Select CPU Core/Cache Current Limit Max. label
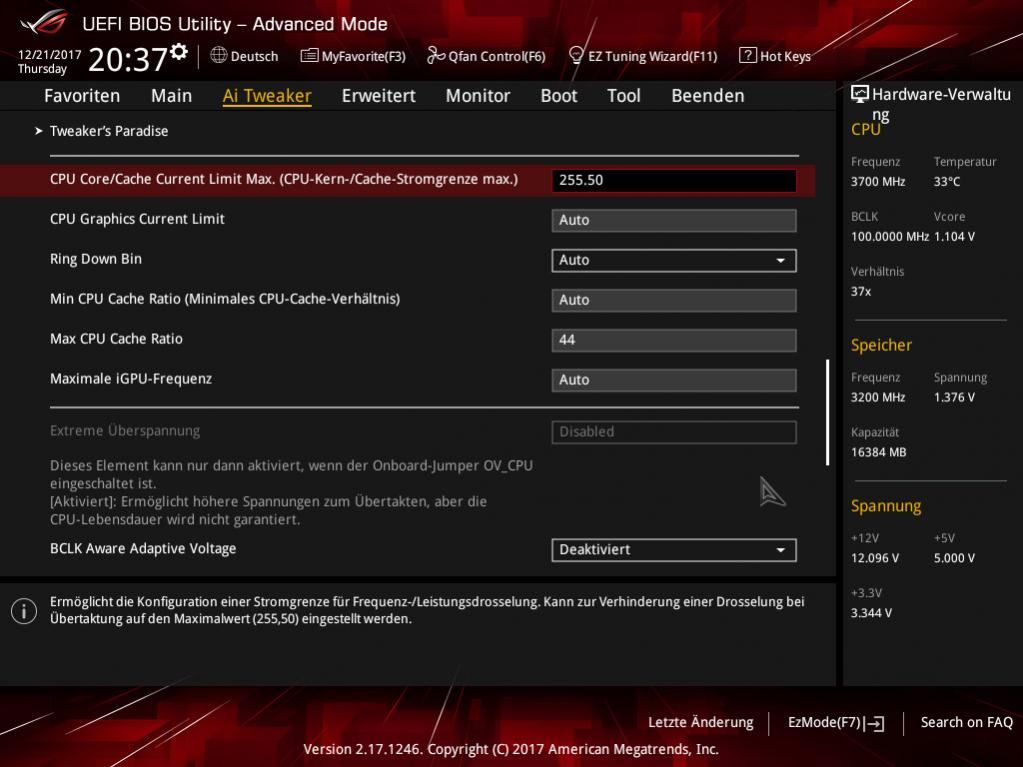The image size is (1023, 767). (x=284, y=179)
